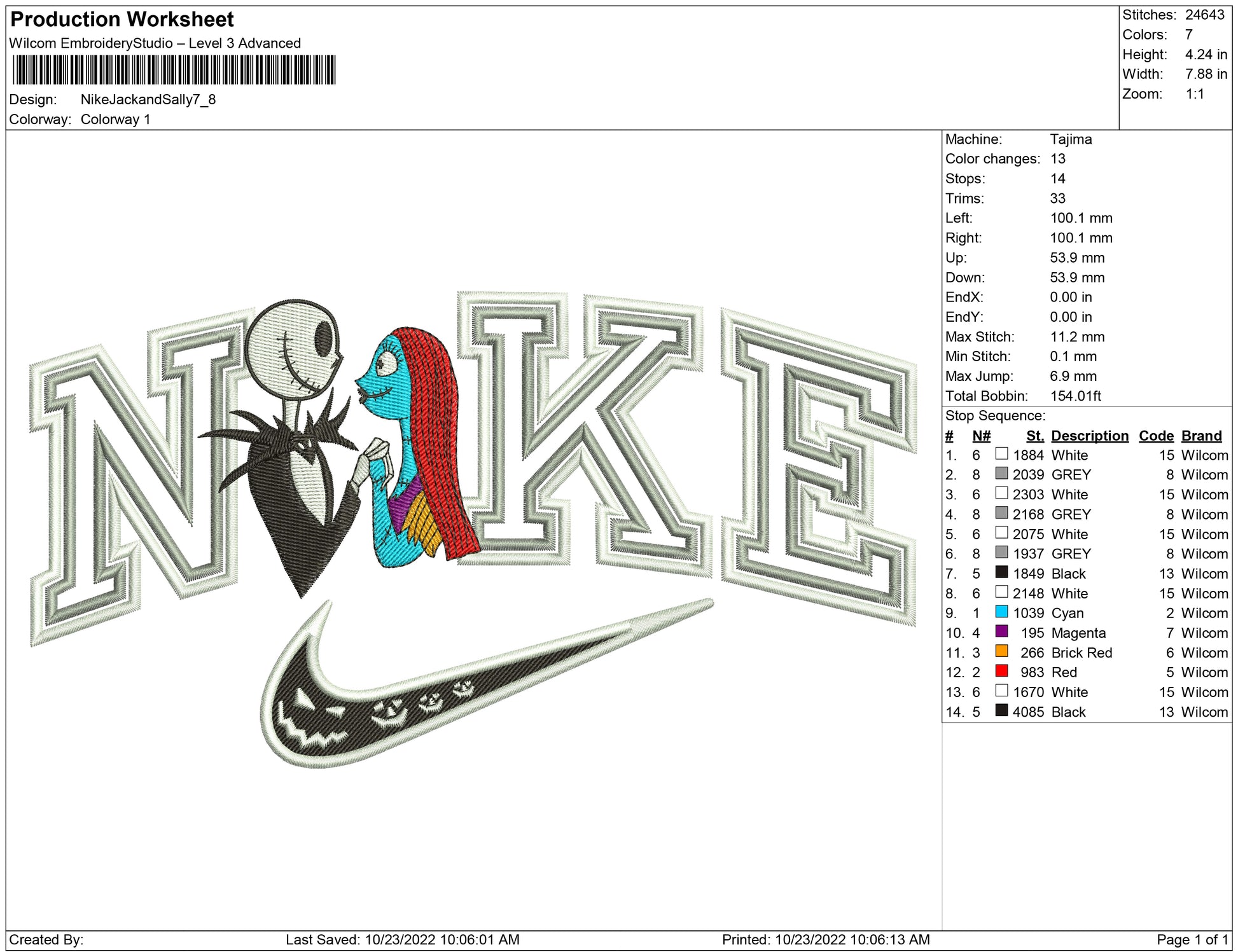Click the magenta color swatch in row 10
The width and height of the screenshot is (1238, 952).
[1001, 631]
